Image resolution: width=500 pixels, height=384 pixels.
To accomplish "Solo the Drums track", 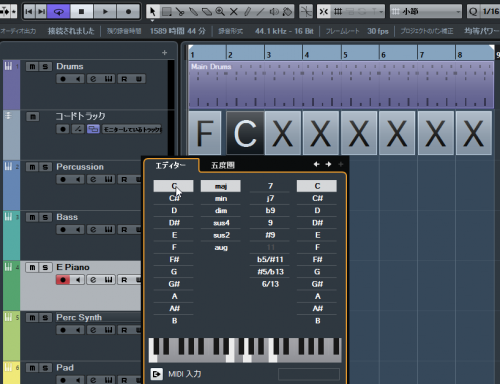I will click(x=45, y=67).
